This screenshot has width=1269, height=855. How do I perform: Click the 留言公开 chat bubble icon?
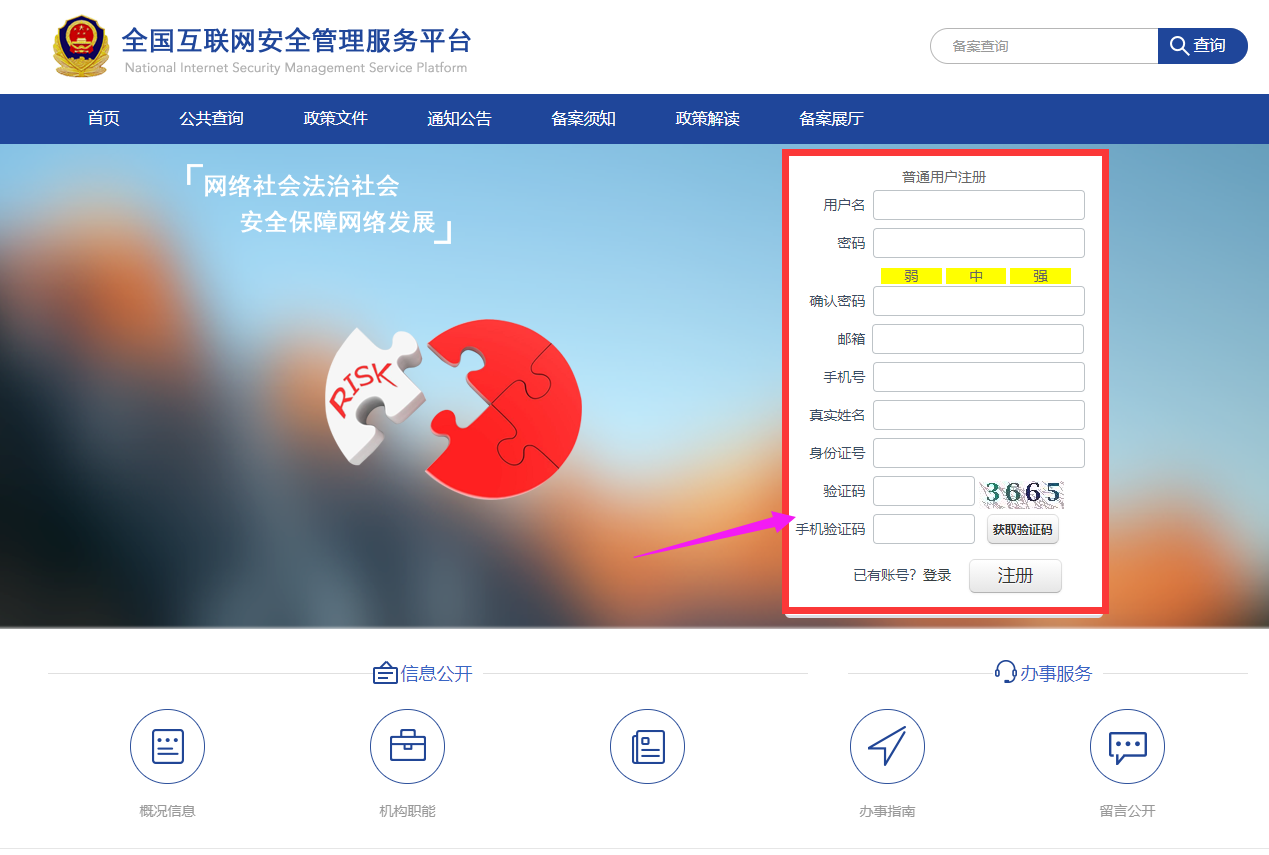coord(1127,747)
